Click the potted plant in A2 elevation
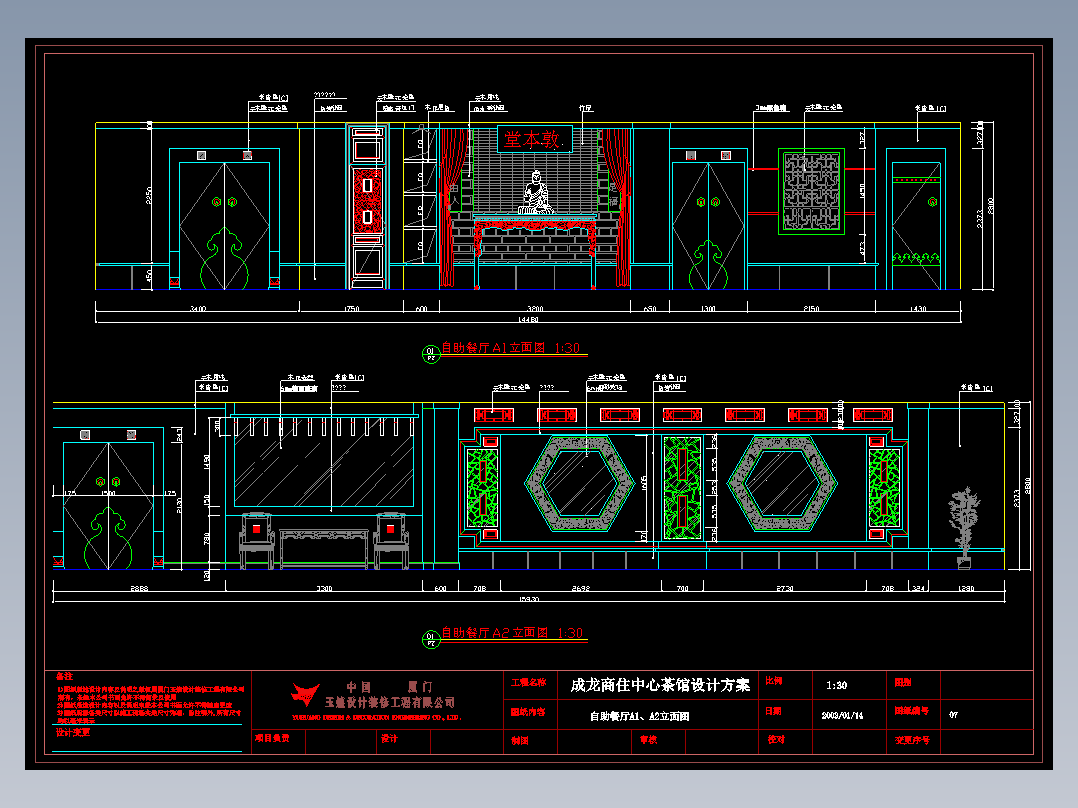1078x808 pixels. tap(964, 527)
